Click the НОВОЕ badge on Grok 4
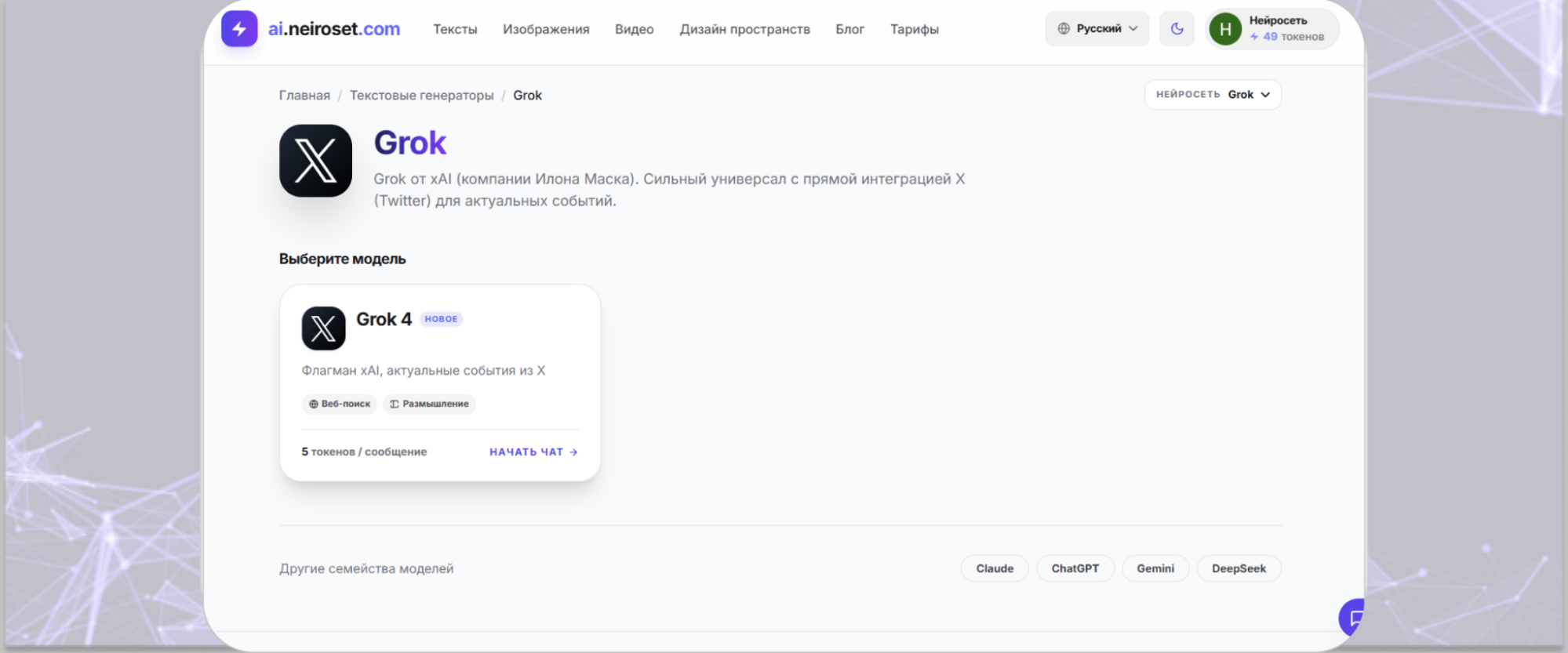Viewport: 1568px width, 653px height. (441, 319)
